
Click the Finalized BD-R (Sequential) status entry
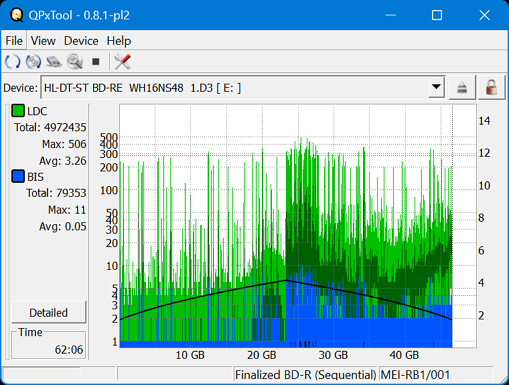coord(305,375)
